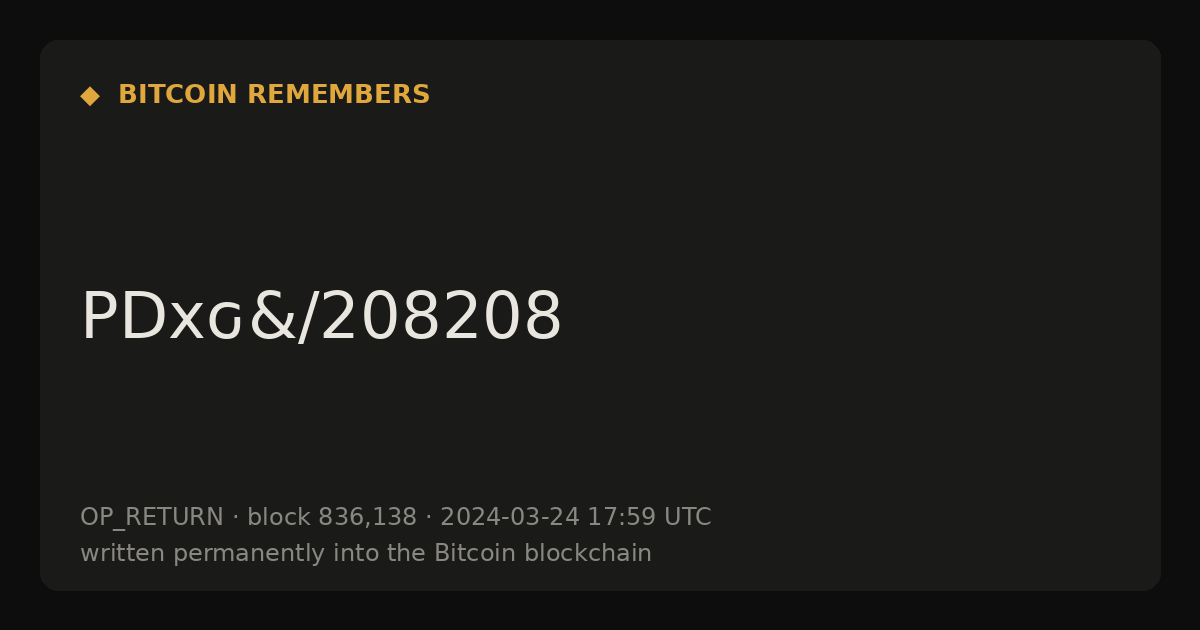Click the 208208 digits in the message

441,317
